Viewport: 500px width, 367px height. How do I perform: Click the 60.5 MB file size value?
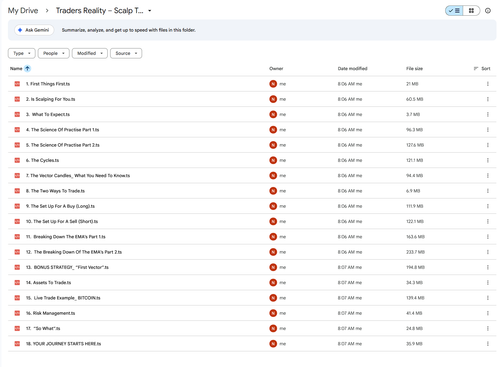click(415, 99)
